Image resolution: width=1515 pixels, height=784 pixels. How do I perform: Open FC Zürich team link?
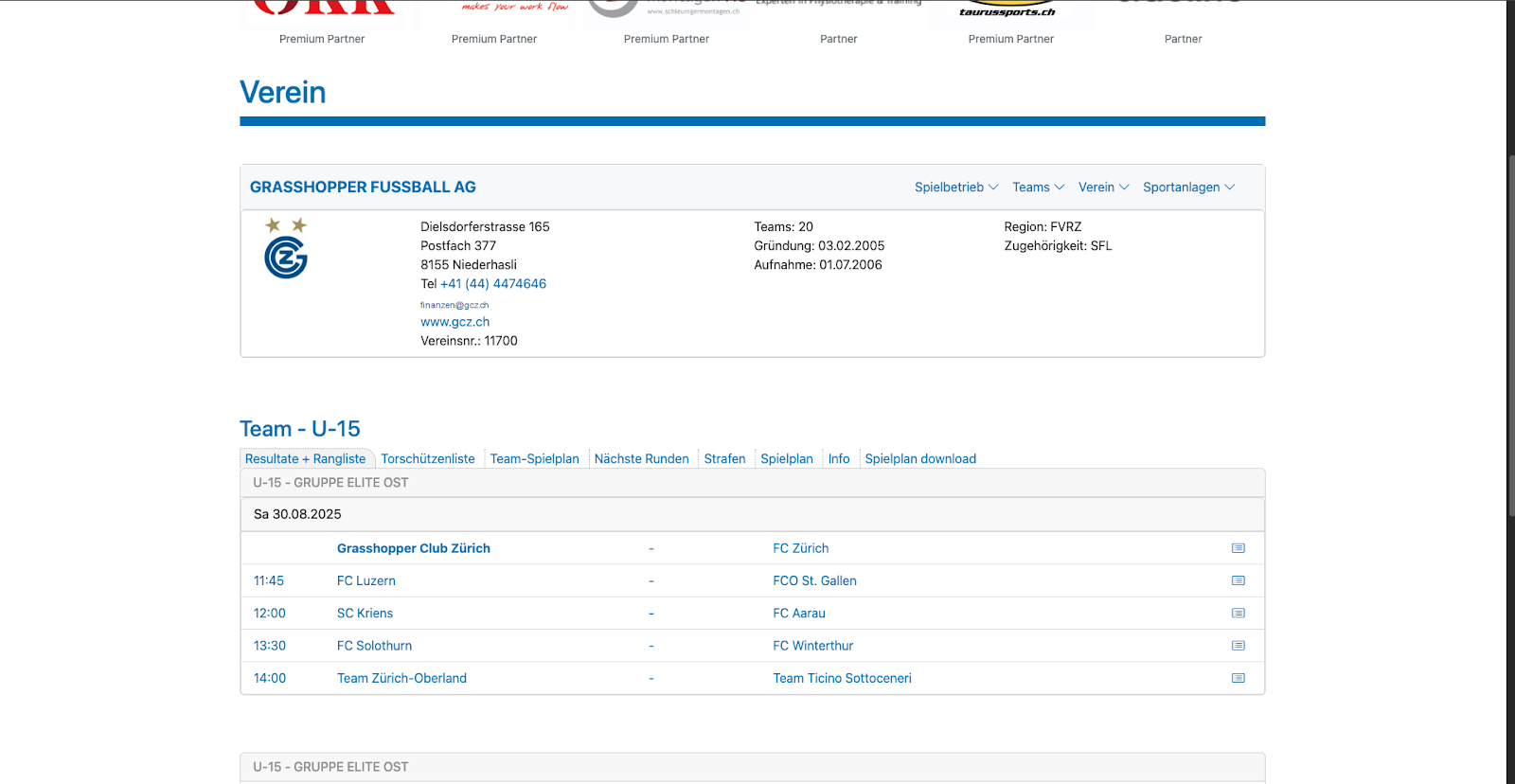pos(801,548)
